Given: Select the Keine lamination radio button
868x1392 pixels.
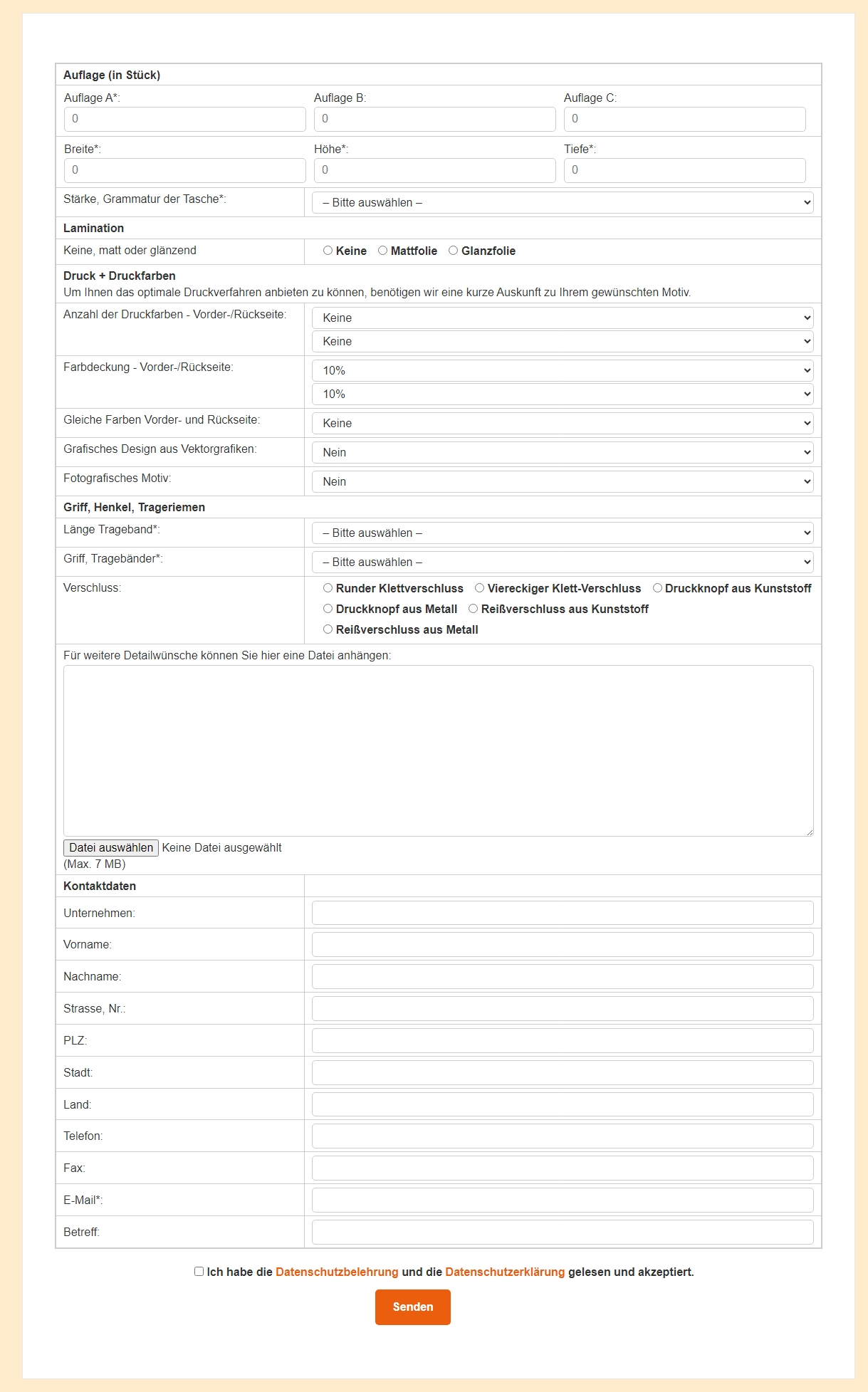Looking at the screenshot, I should tap(328, 251).
